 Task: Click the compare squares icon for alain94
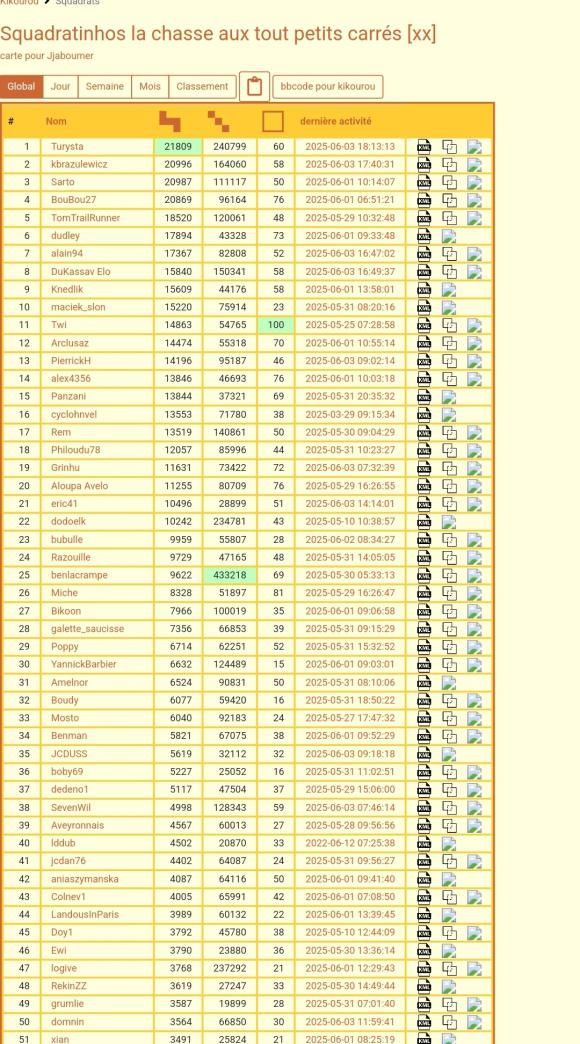click(x=449, y=254)
